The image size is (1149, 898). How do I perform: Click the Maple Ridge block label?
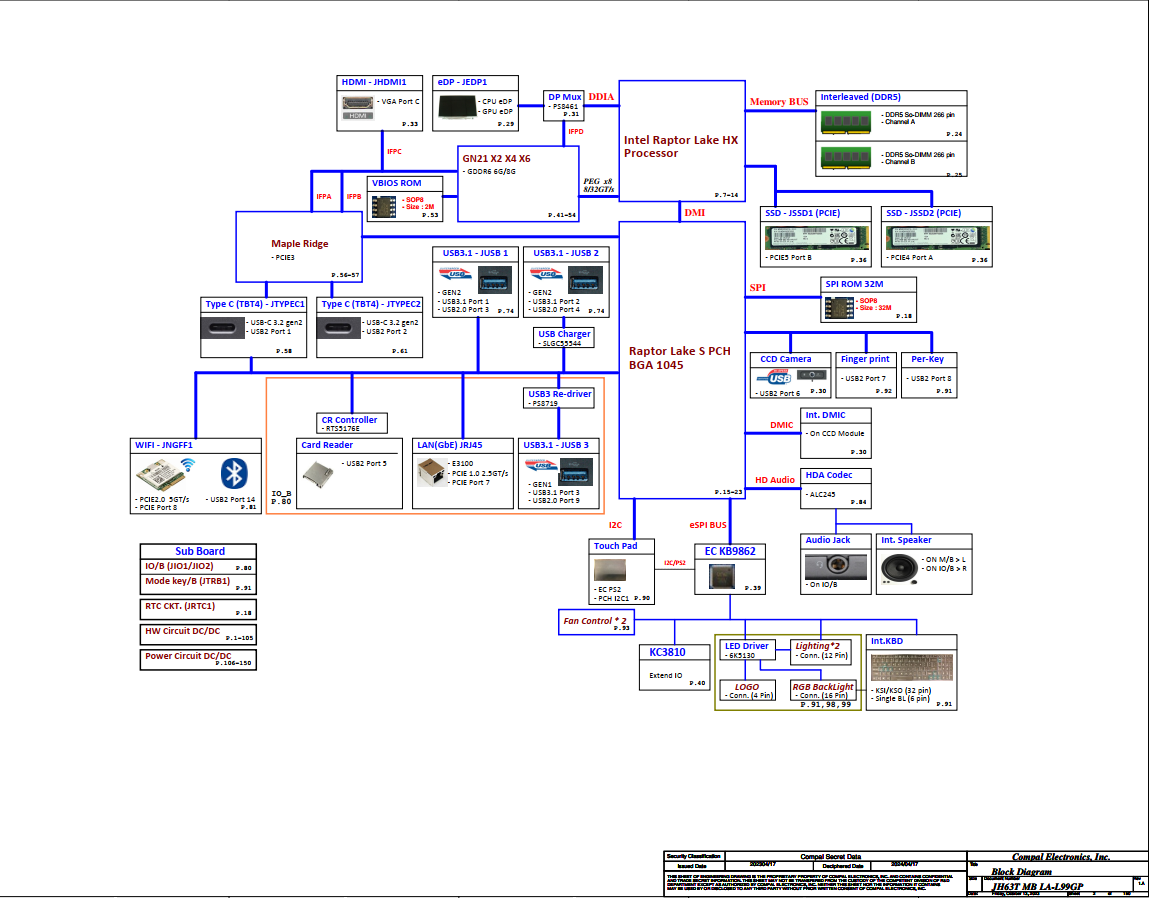[x=299, y=243]
